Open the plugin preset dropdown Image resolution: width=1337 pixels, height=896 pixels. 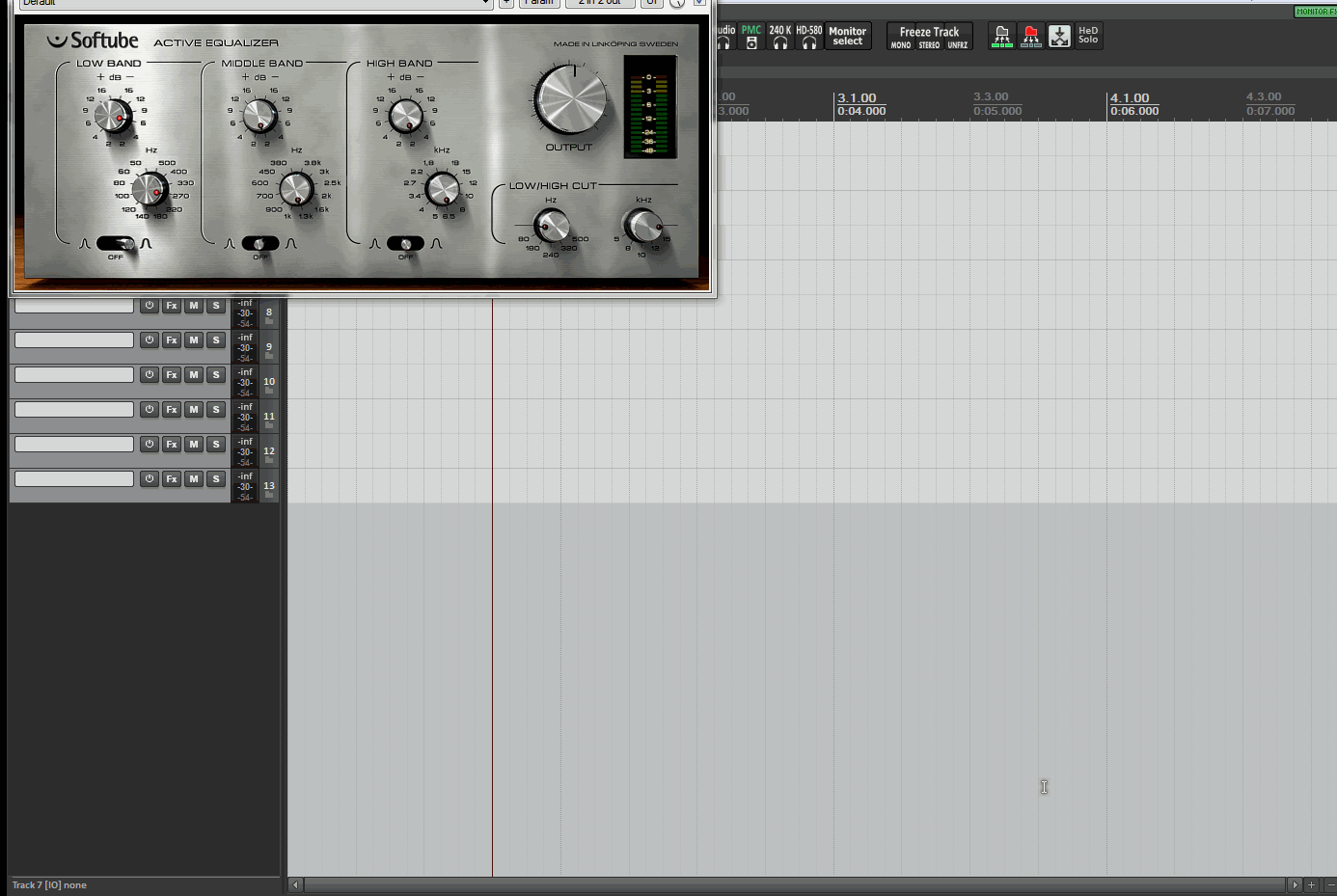tap(256, 3)
